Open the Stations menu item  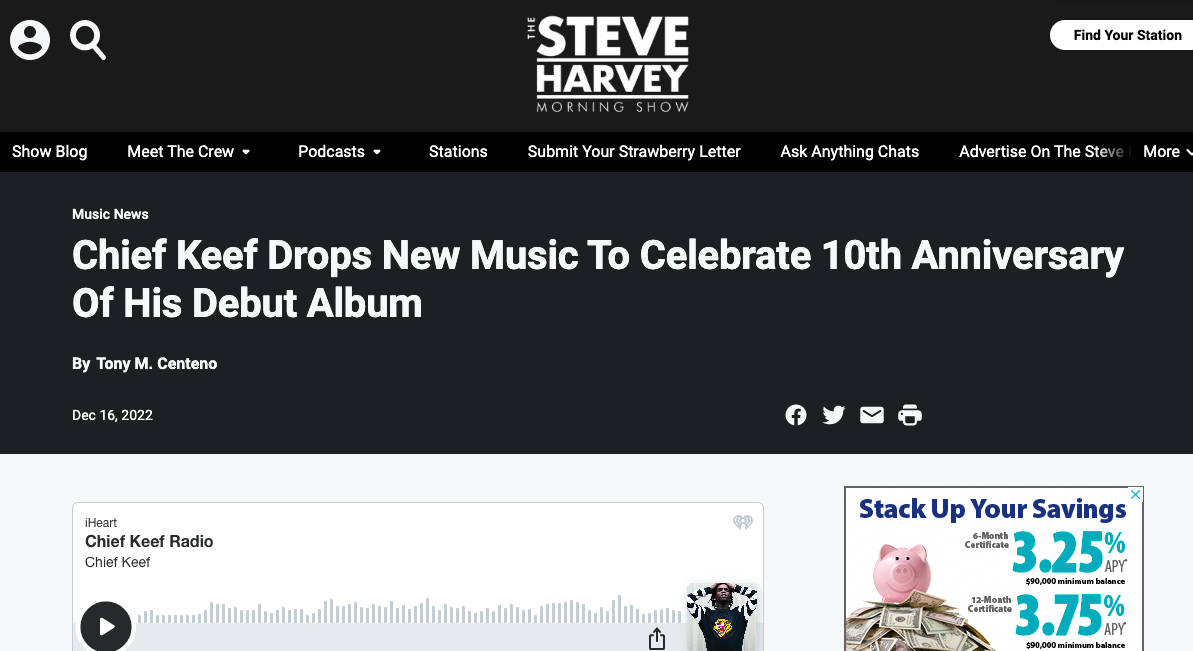click(458, 152)
